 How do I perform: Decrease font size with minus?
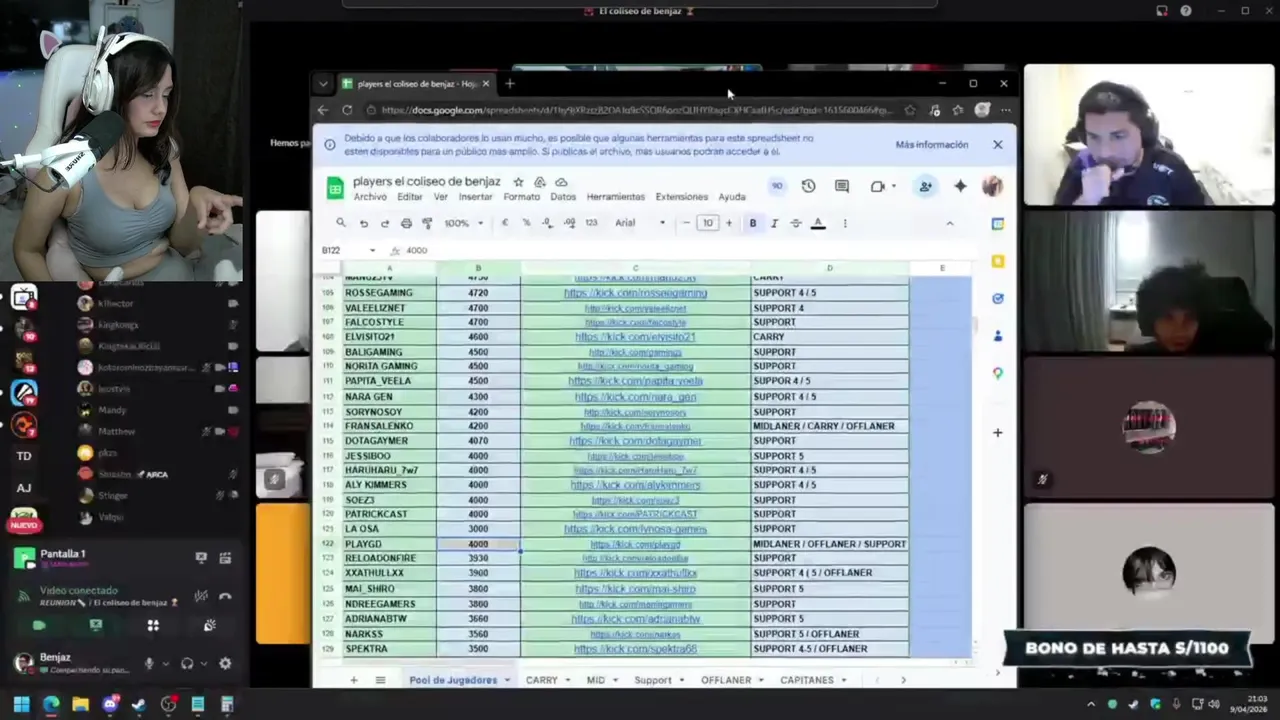pyautogui.click(x=686, y=223)
